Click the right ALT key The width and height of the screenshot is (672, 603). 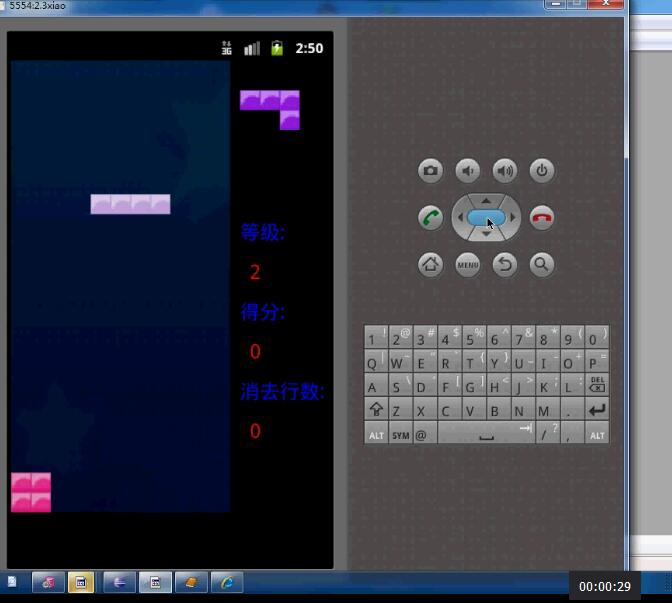tap(597, 434)
